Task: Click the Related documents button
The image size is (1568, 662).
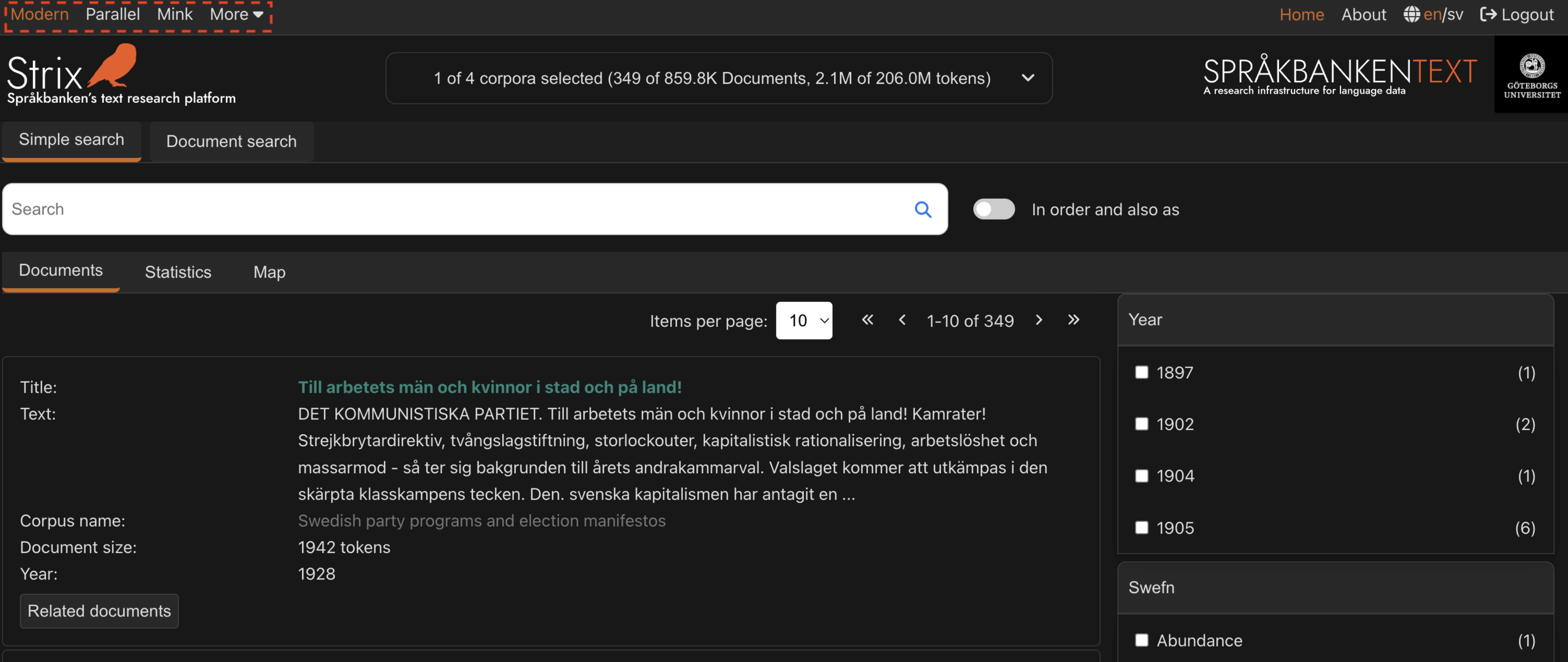Action: [x=99, y=611]
